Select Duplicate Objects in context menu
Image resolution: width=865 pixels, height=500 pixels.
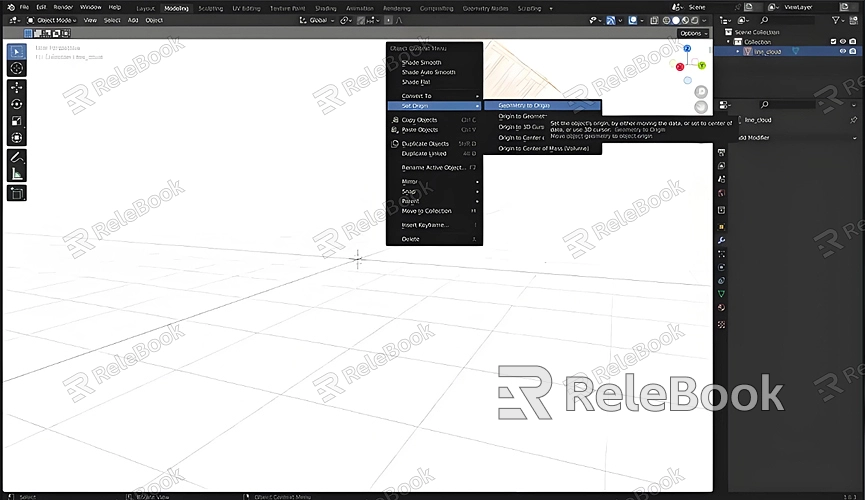(x=435, y=143)
